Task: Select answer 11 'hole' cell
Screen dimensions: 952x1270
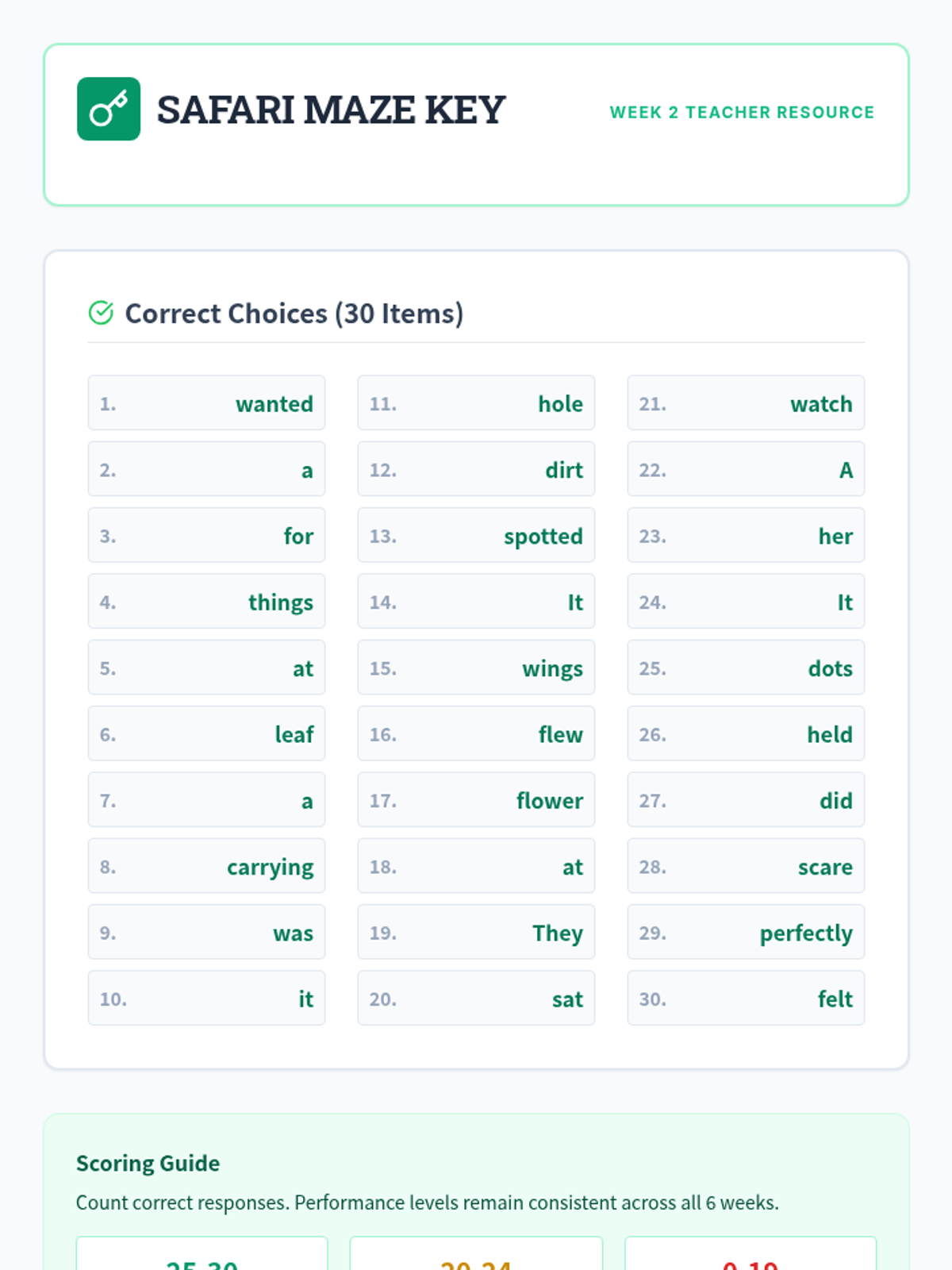Action: (x=476, y=403)
